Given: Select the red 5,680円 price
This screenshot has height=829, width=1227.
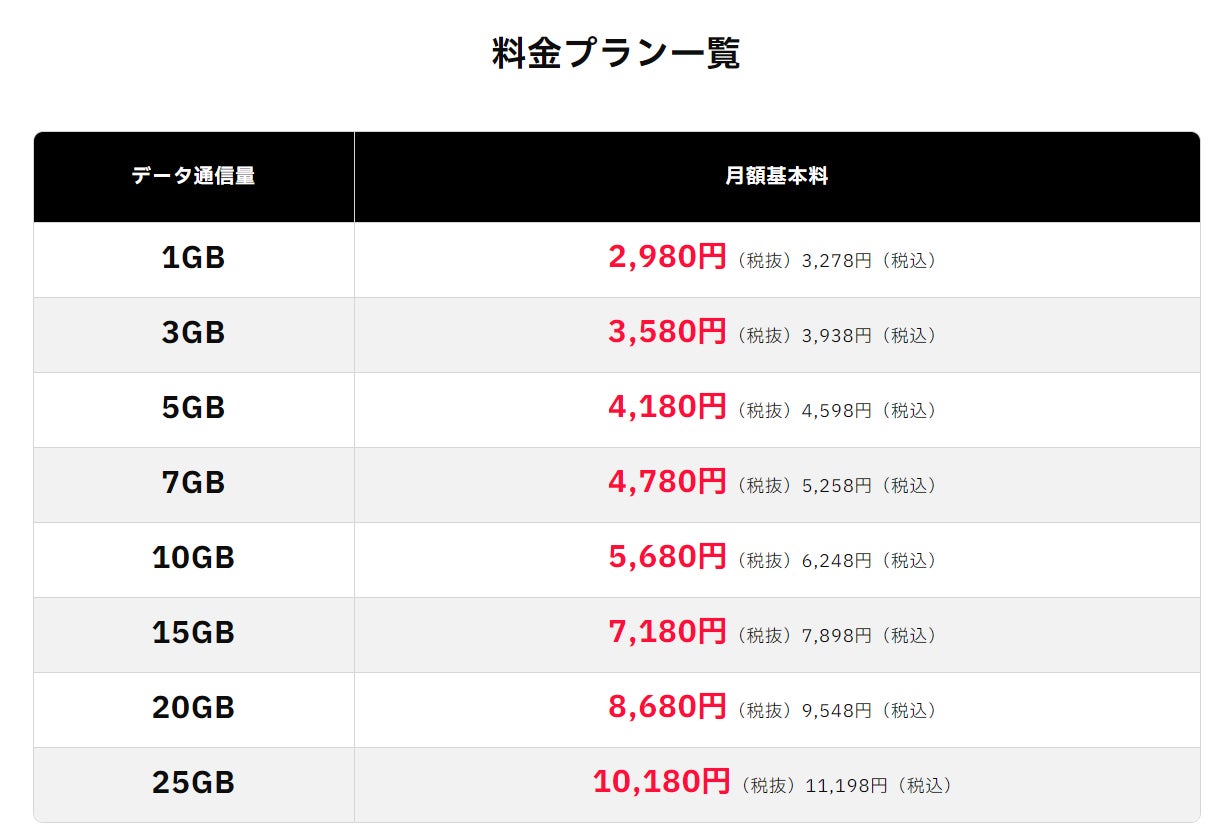Looking at the screenshot, I should pyautogui.click(x=667, y=557).
